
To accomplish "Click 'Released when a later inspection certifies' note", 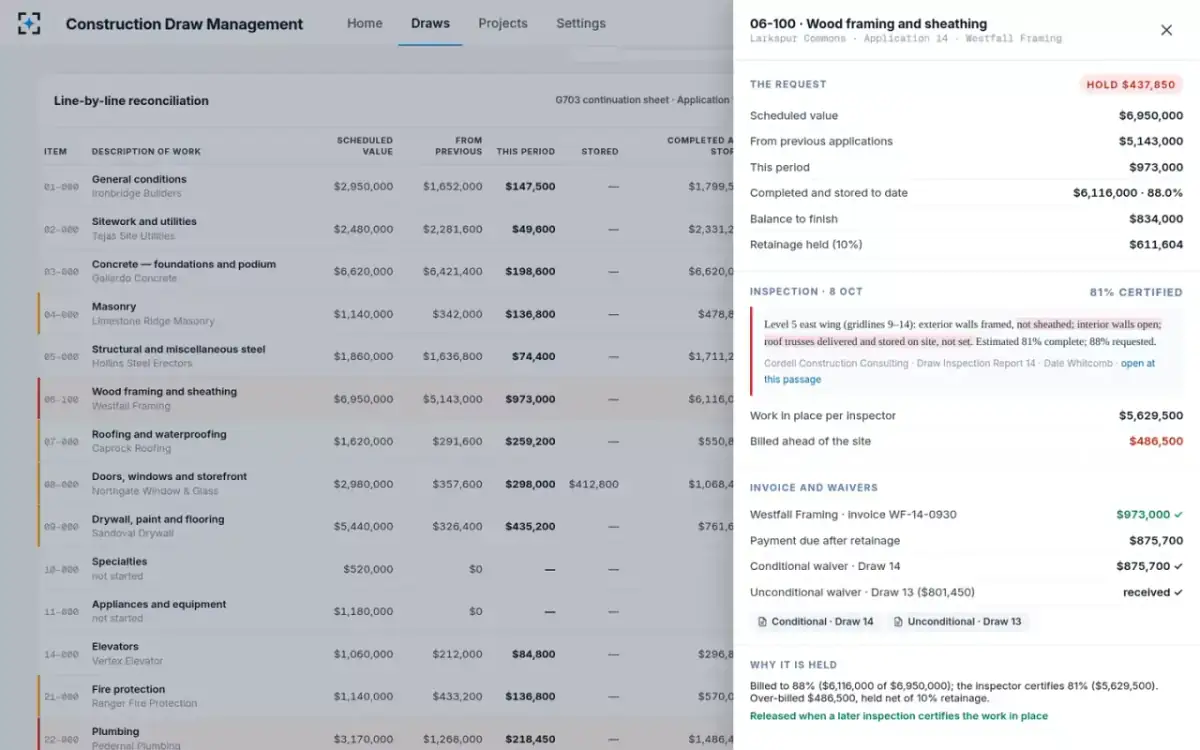I will coord(899,716).
